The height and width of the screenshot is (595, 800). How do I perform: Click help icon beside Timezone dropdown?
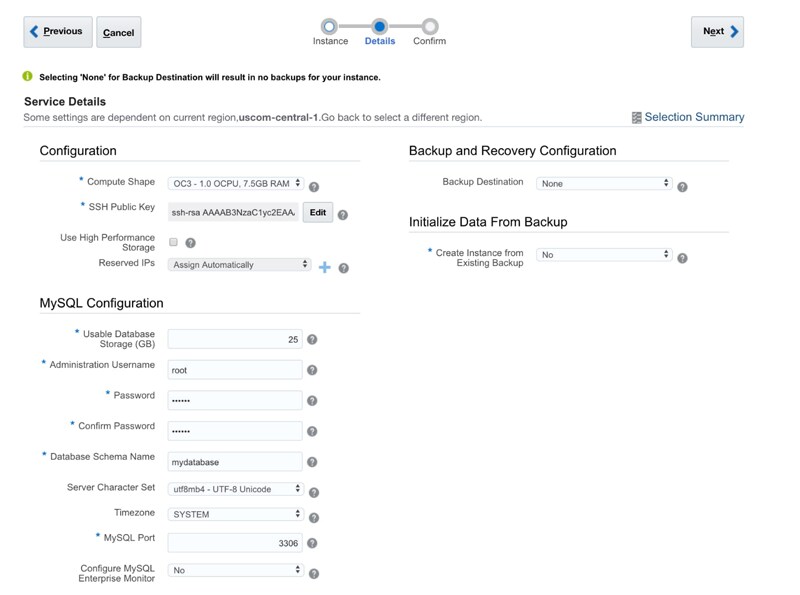pos(314,518)
